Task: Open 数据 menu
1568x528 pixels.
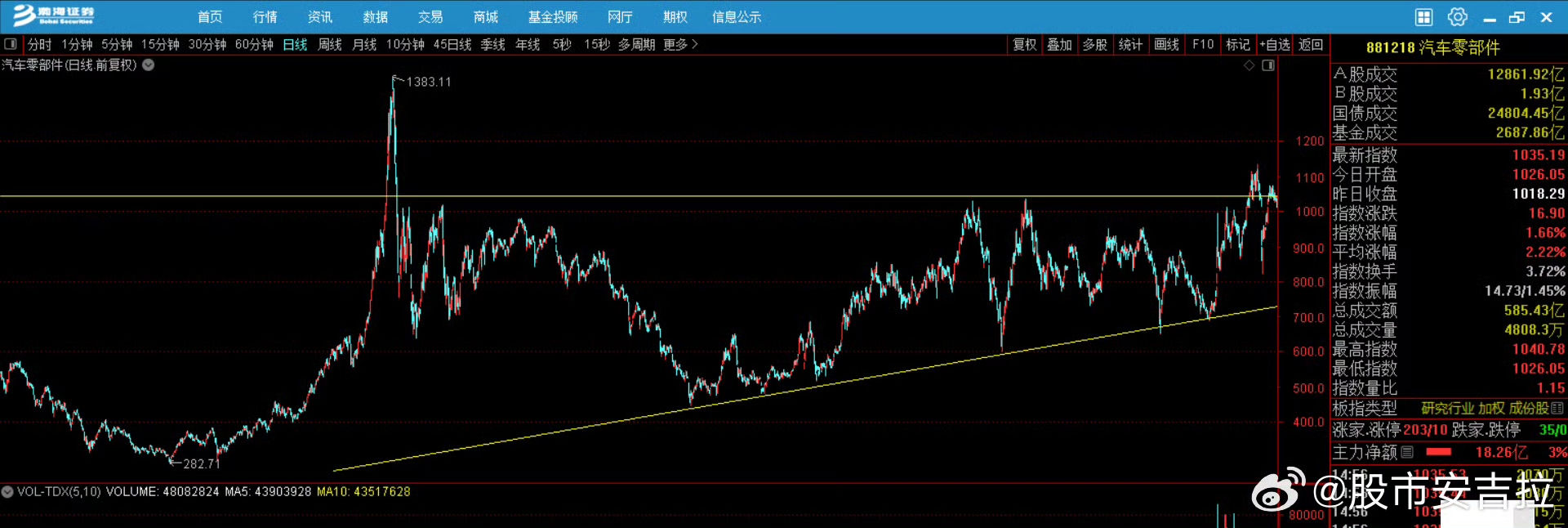Action: (376, 17)
